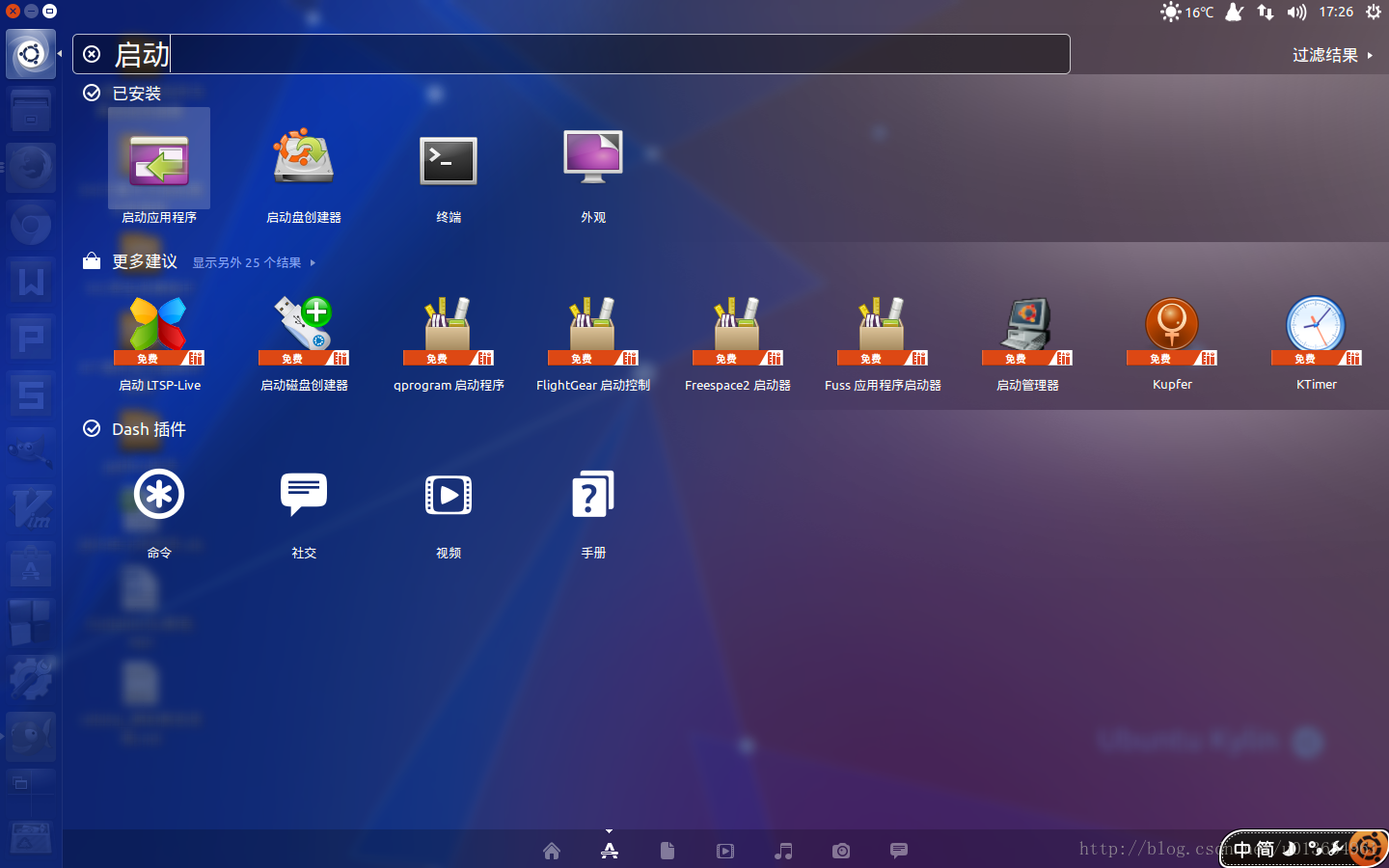Screen dimensions: 1389x868
Task: Open the notification bell indicator
Action: click(1235, 12)
